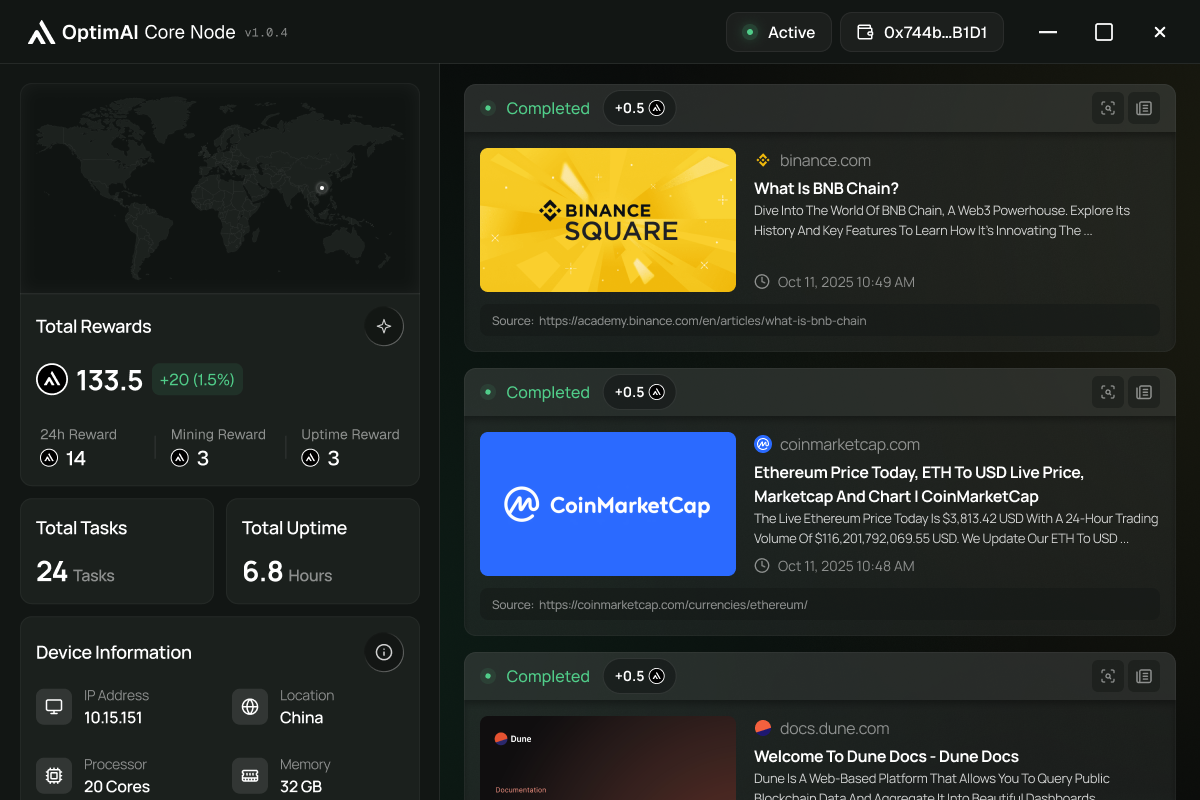Click the coinmarketcap.com/currencies/ethereum source URL

(x=673, y=605)
